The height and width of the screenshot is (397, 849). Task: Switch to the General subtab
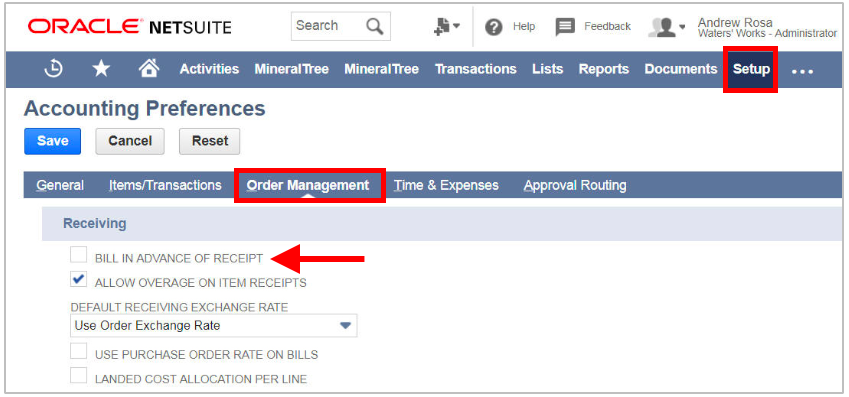[x=60, y=185]
